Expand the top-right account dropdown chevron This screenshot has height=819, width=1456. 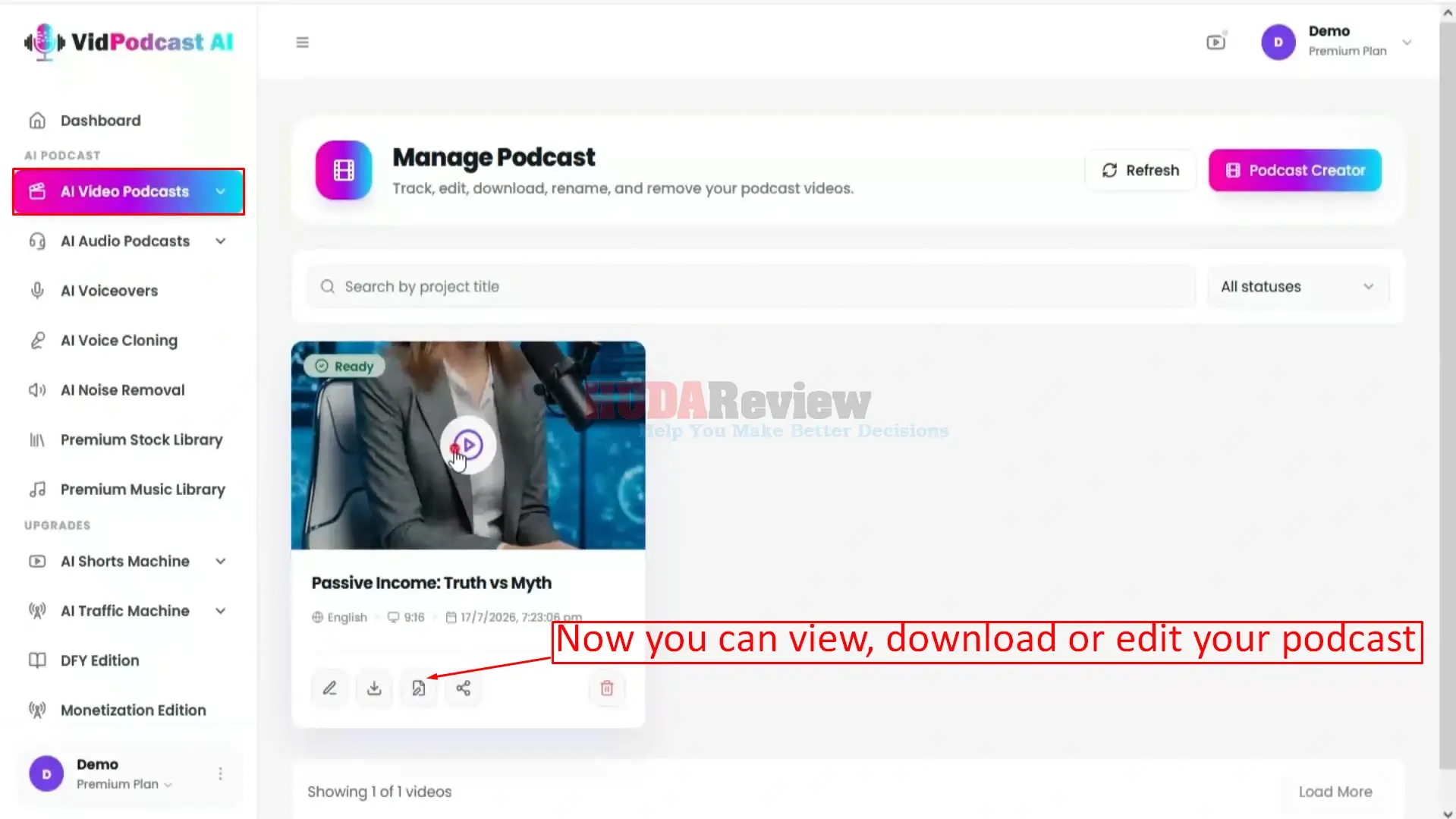coord(1407,43)
